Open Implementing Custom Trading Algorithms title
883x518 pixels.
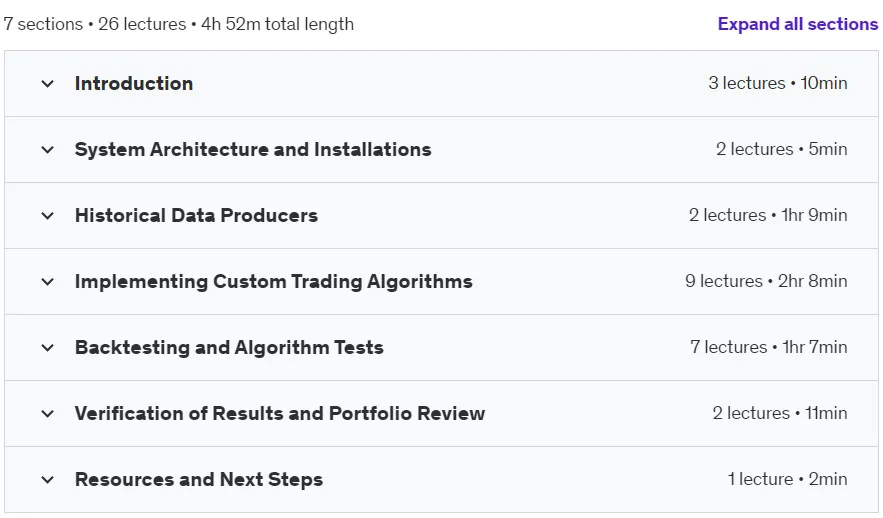274,282
